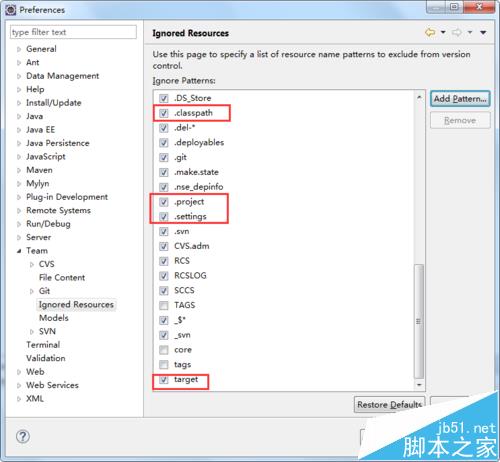Screen dimensions: 500x462
Task: Expand the Java tree node
Action: (x=19, y=117)
